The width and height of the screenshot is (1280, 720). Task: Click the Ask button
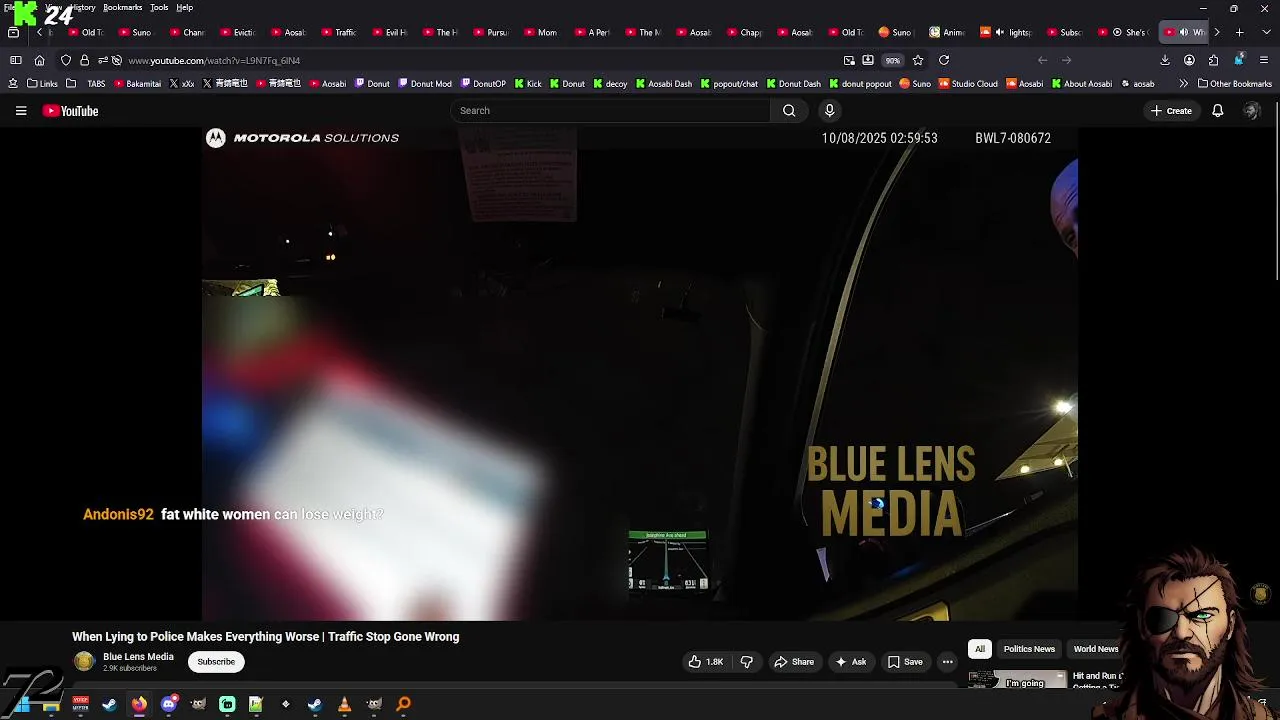click(851, 662)
